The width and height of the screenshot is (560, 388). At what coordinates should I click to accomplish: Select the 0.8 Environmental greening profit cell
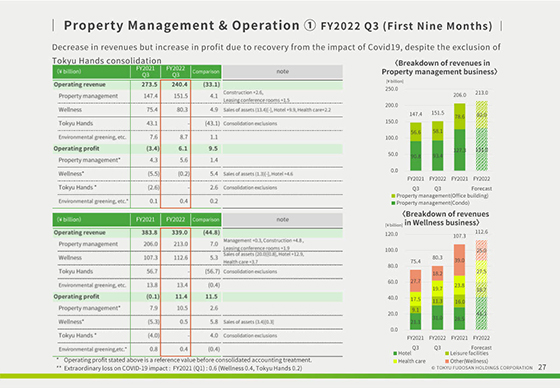coord(154,349)
